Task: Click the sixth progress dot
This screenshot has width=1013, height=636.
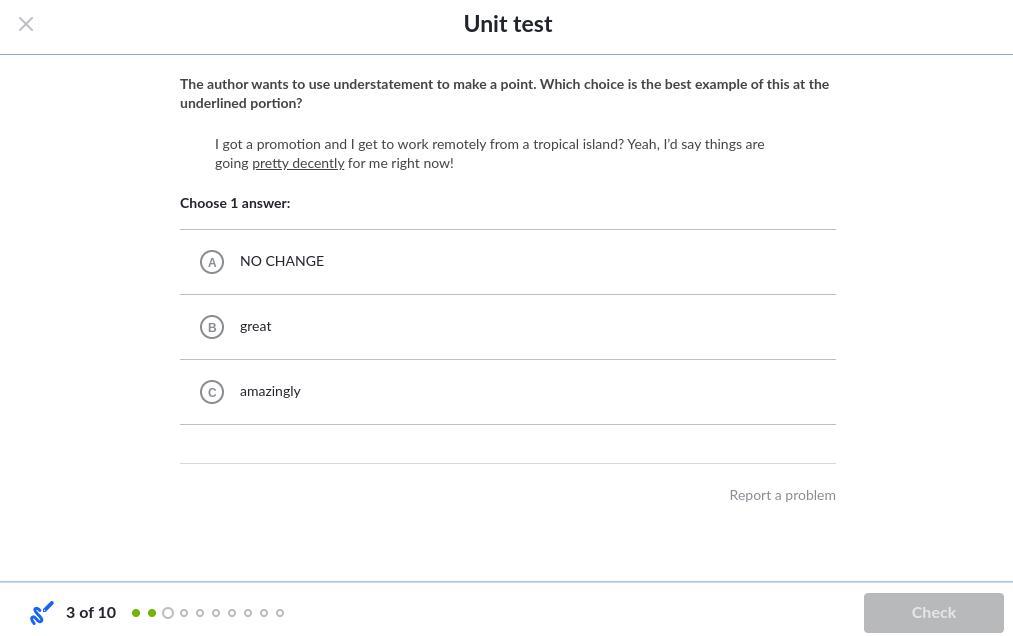Action: (216, 613)
